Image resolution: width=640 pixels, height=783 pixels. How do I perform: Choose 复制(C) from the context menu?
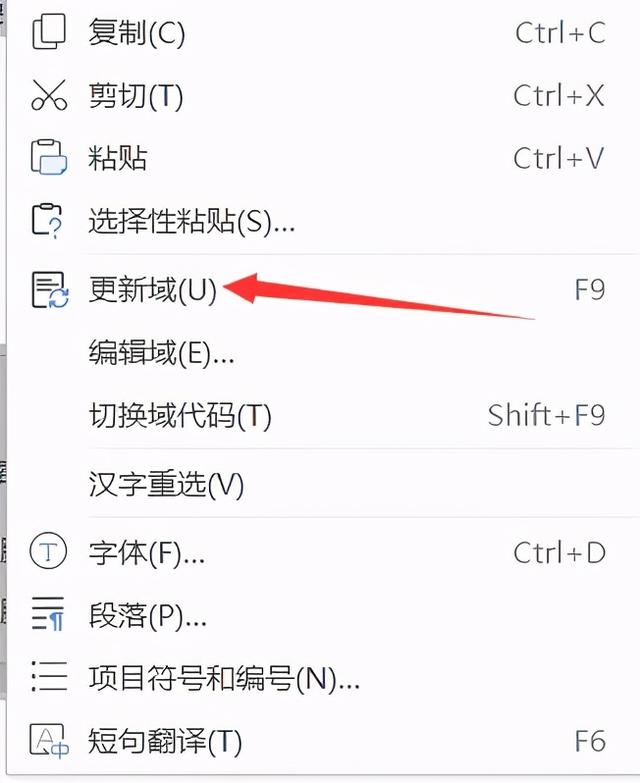click(320, 32)
